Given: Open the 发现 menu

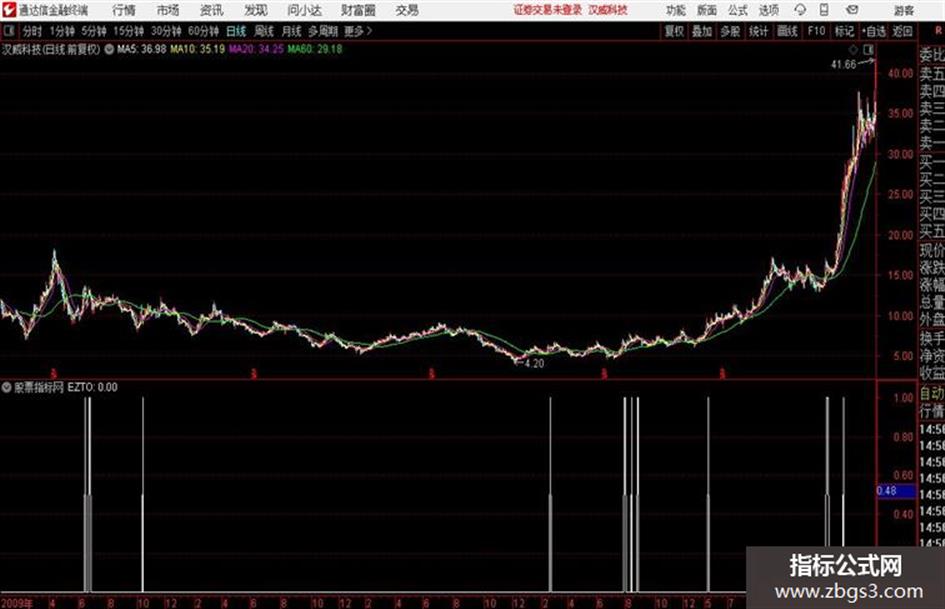Looking at the screenshot, I should point(256,10).
